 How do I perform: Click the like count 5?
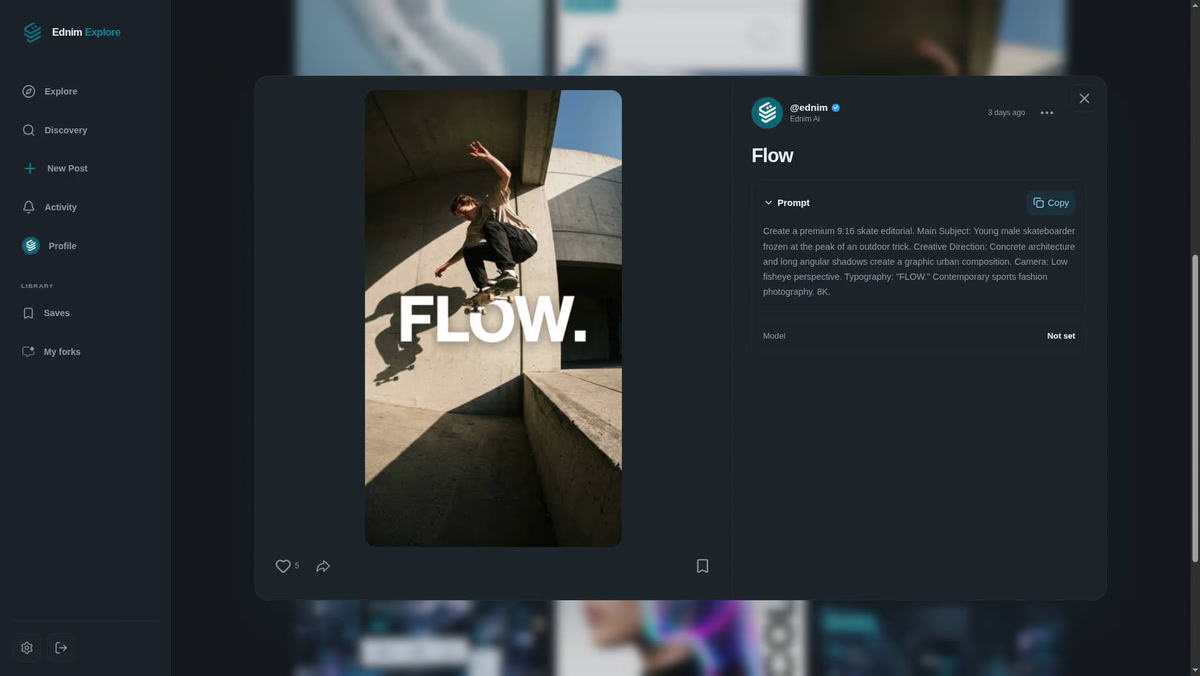pos(297,566)
